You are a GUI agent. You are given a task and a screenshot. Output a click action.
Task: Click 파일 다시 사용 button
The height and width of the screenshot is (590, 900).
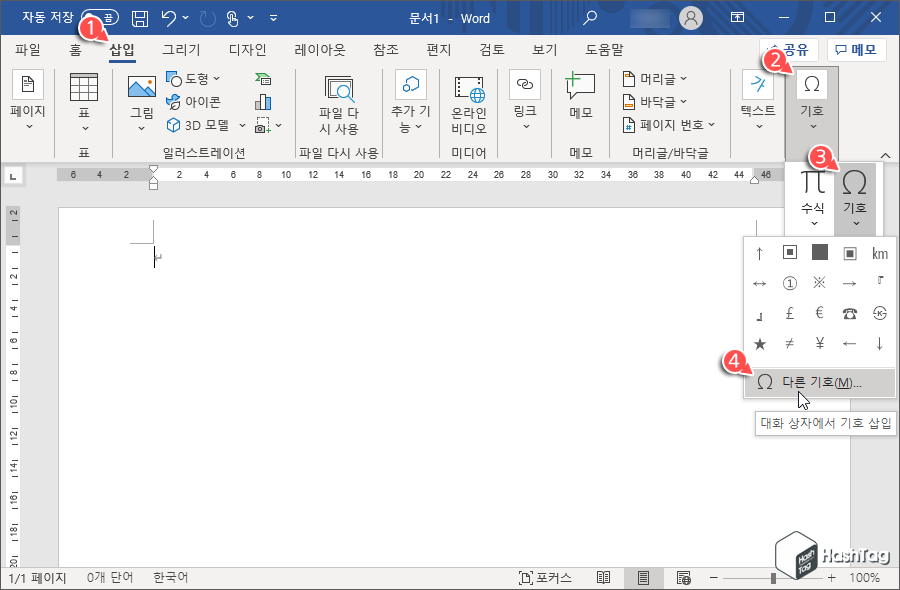(x=339, y=104)
